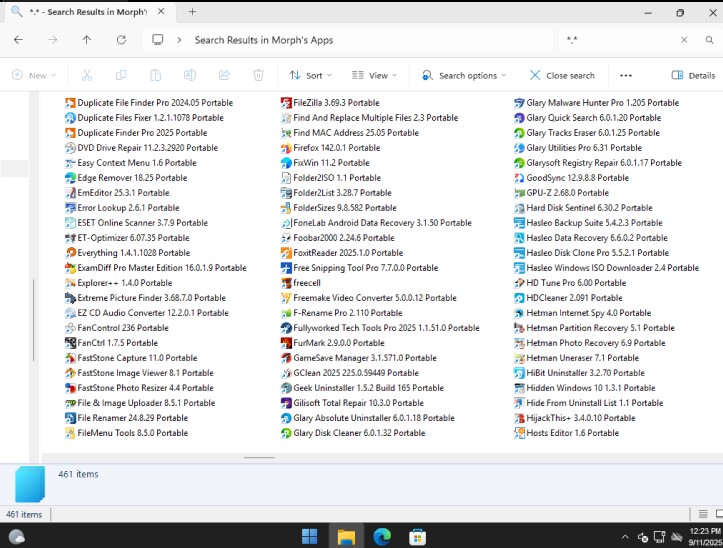Open the Windows Start menu
The image size is (723, 548).
click(309, 536)
